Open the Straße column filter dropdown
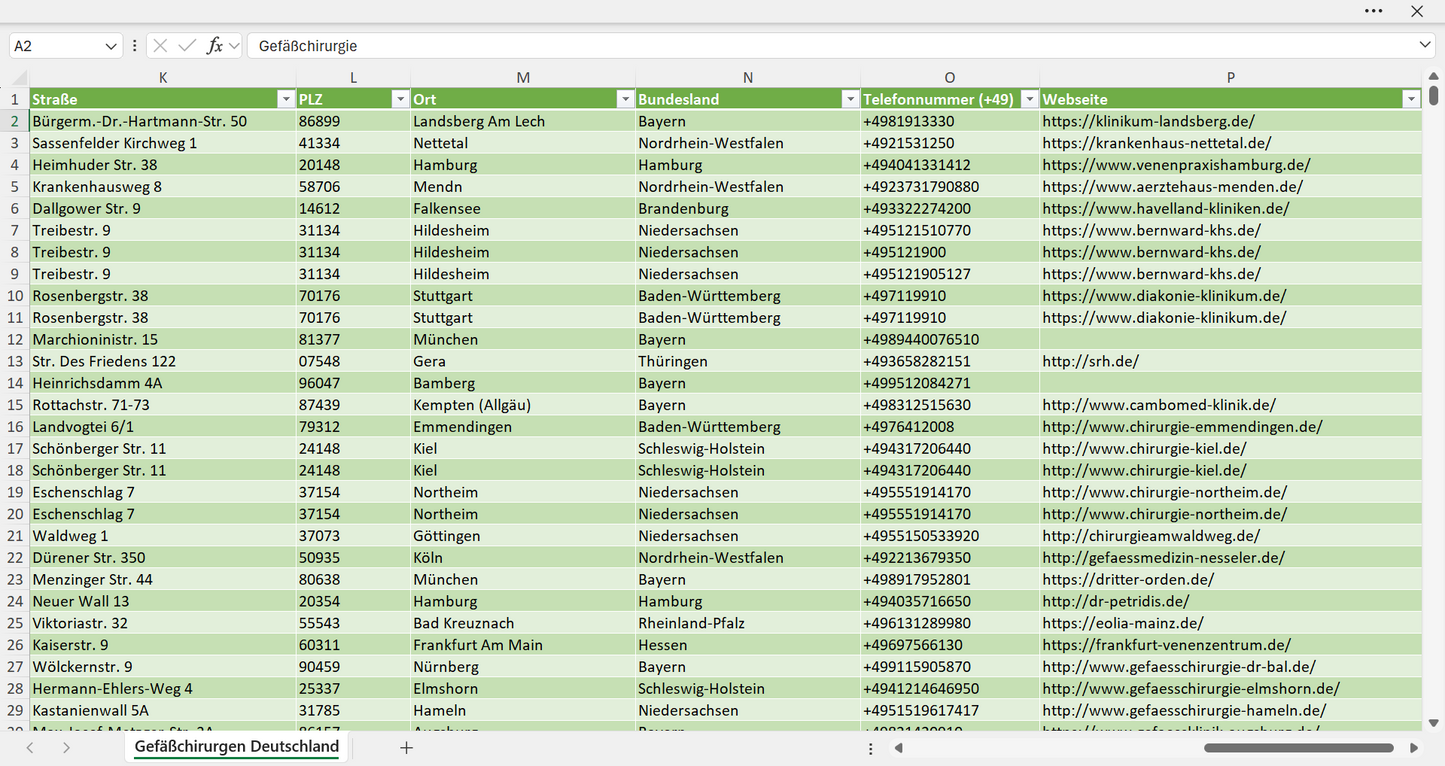 point(286,99)
